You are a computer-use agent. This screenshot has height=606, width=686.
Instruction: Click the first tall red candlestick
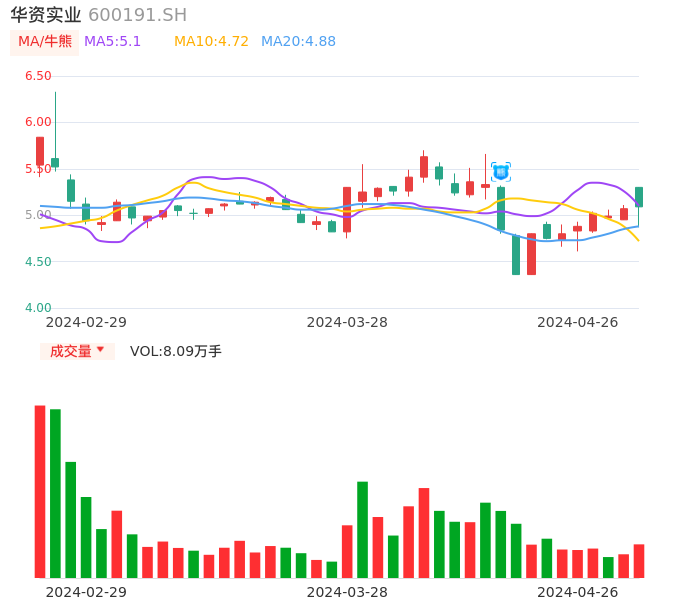(40, 151)
